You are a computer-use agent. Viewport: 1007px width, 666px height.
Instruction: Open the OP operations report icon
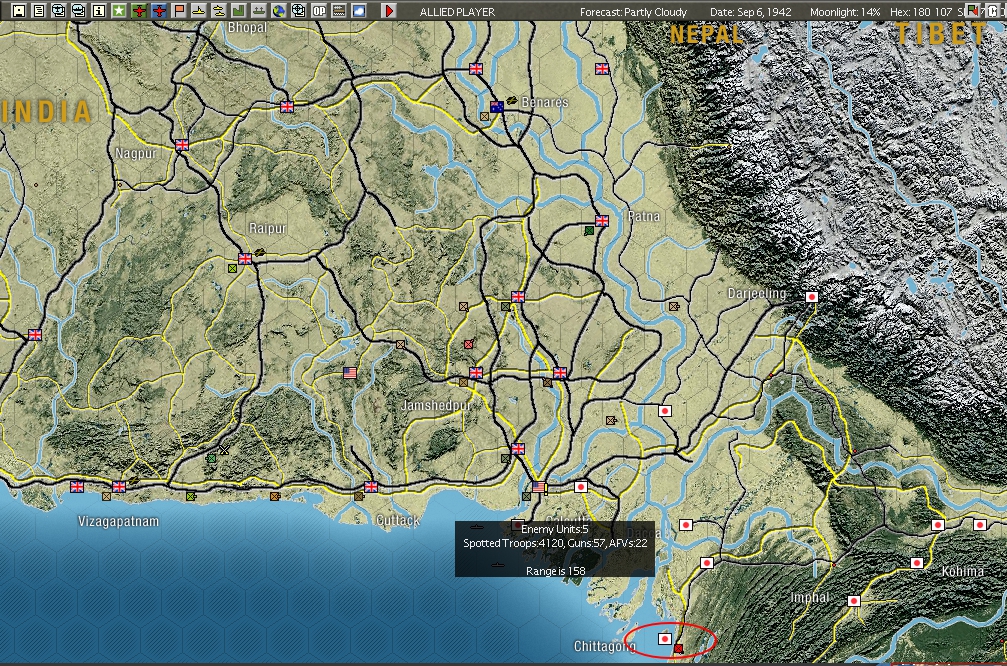pyautogui.click(x=318, y=11)
